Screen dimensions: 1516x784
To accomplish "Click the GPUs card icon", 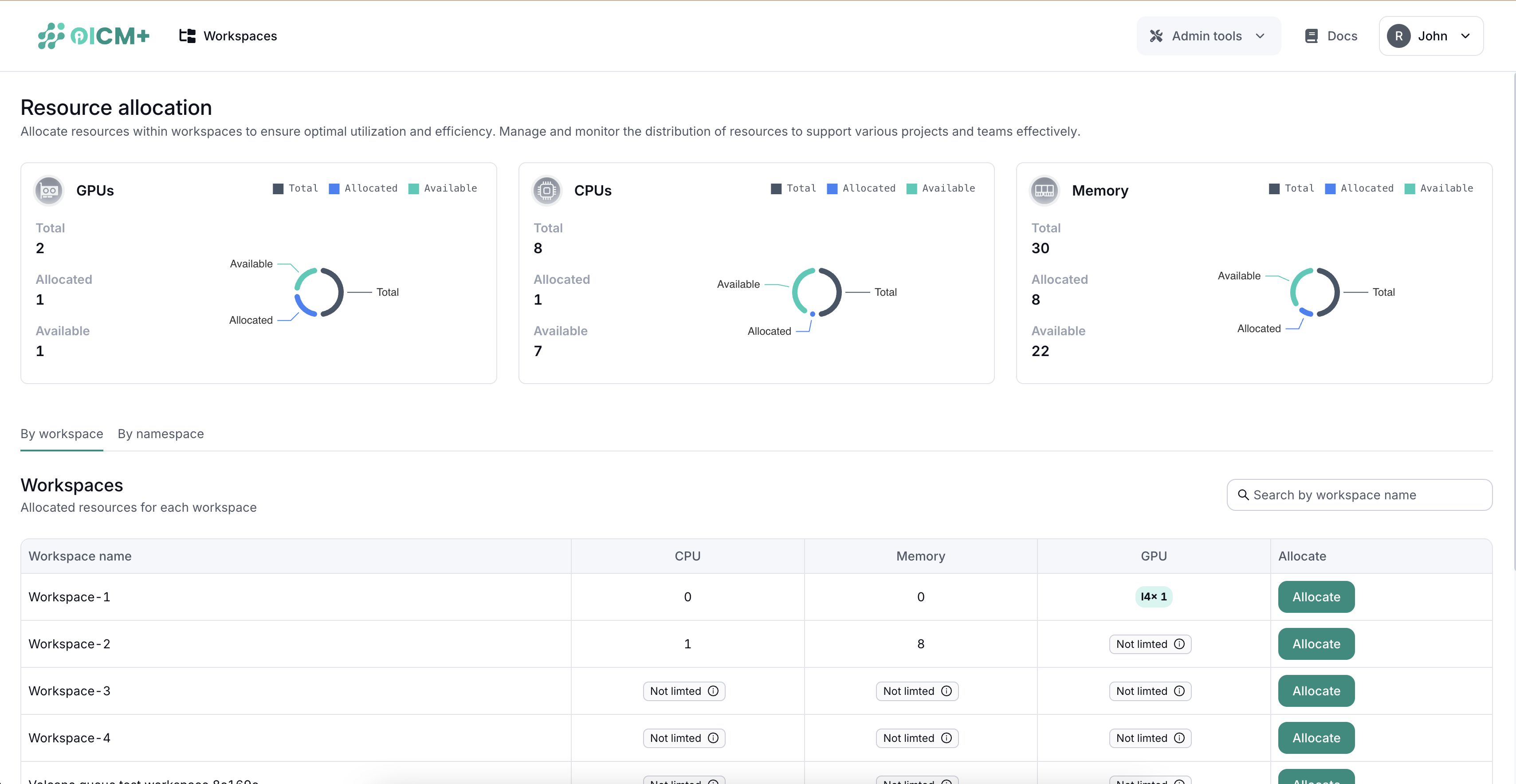I will pos(49,190).
